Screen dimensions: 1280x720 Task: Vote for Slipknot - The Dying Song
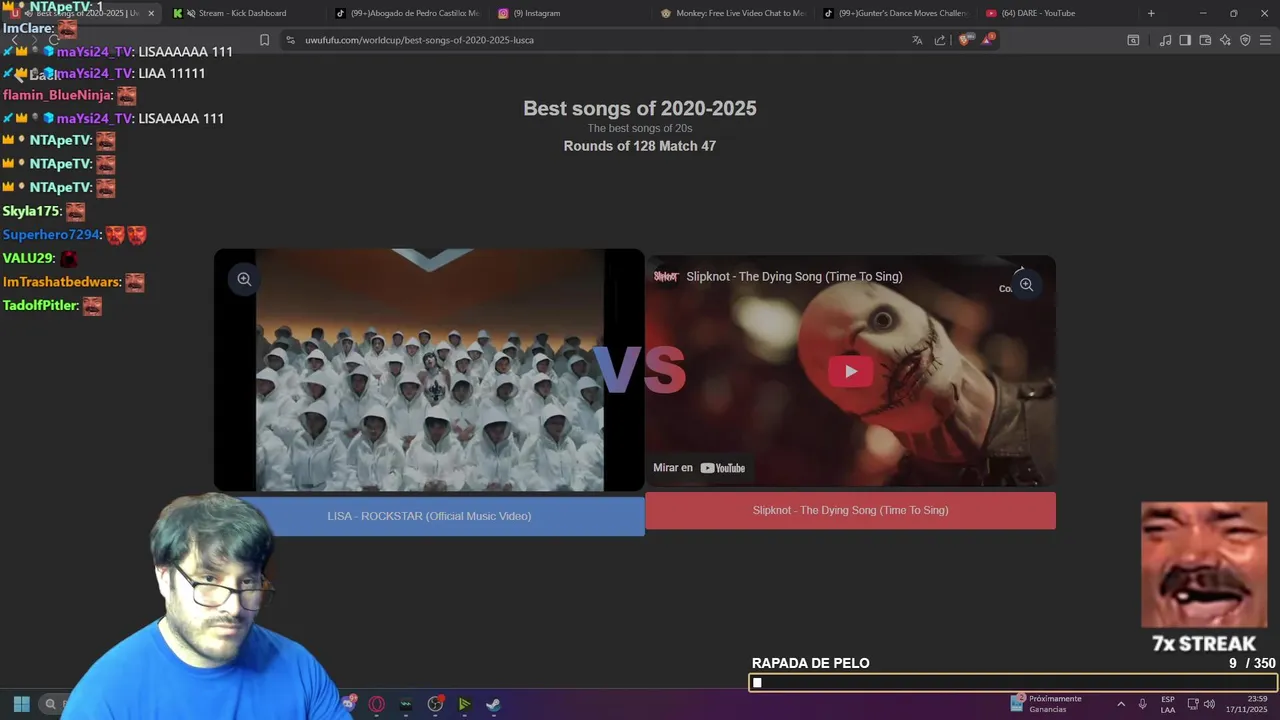(850, 510)
